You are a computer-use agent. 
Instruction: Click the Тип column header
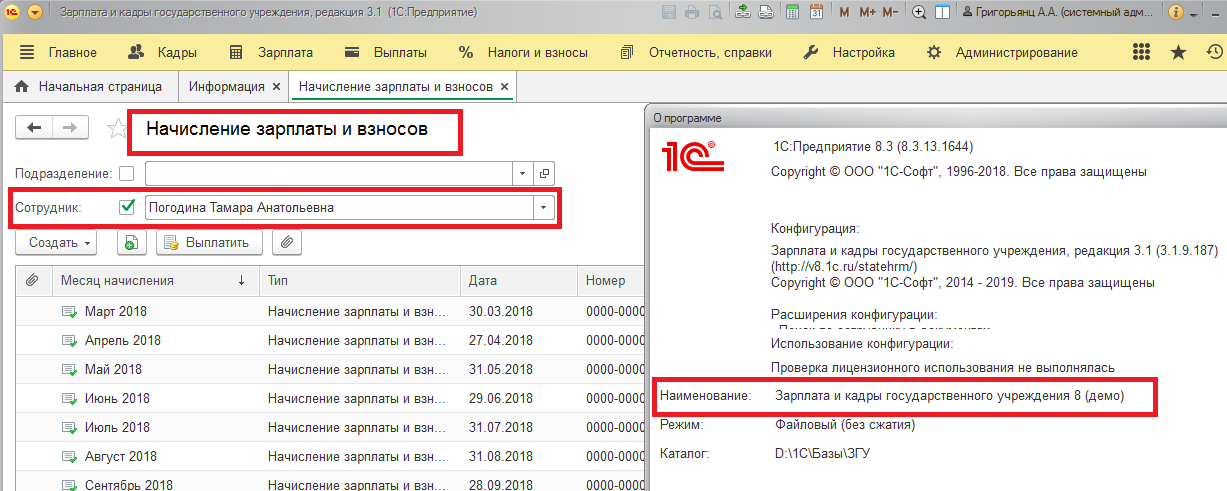coord(360,281)
